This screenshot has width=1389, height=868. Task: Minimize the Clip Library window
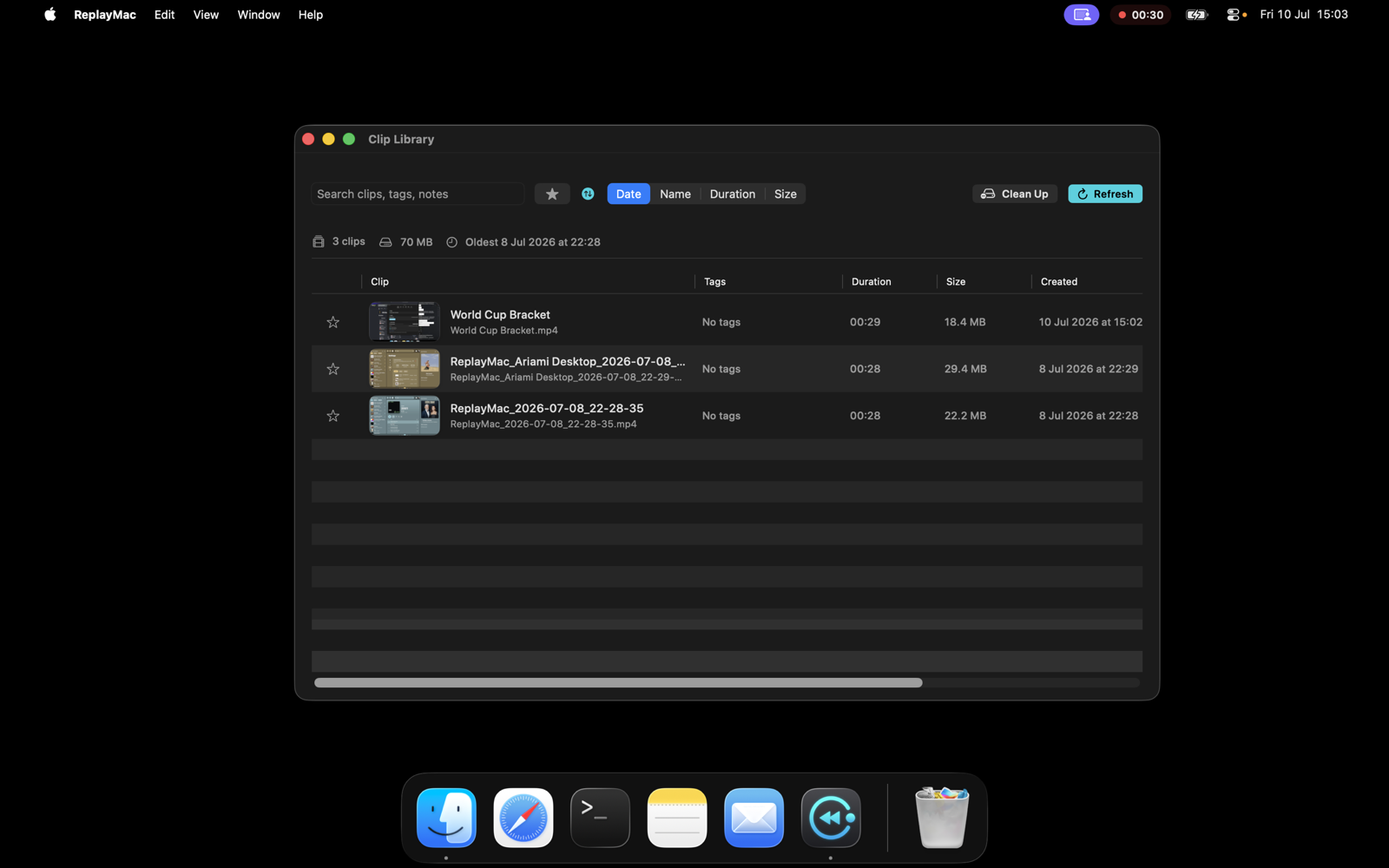(x=328, y=139)
